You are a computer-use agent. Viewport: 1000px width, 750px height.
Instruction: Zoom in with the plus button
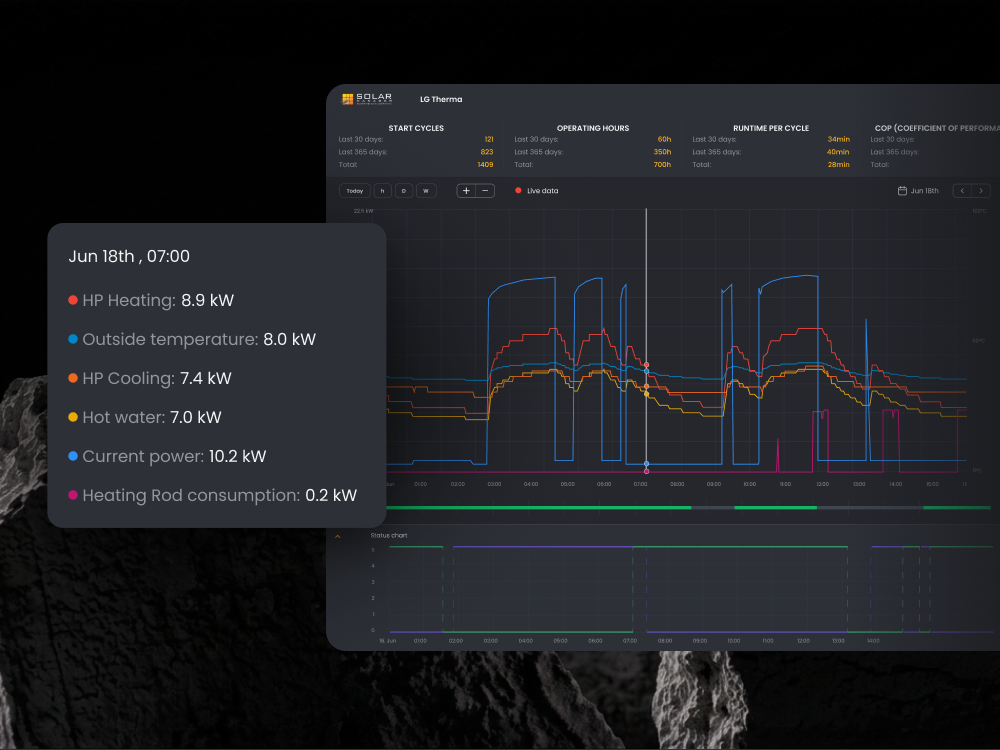pos(466,191)
